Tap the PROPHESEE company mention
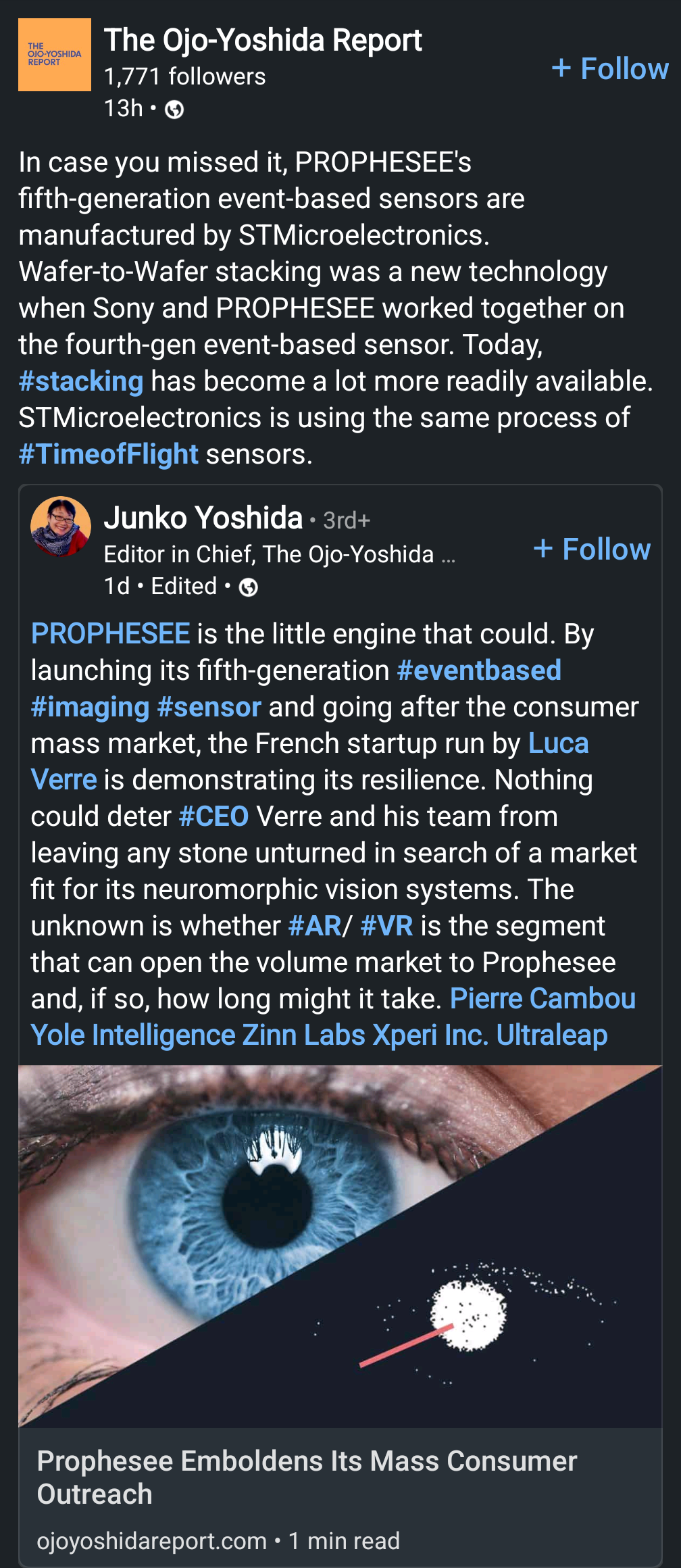Screen dimensions: 681x1568 coord(111,634)
